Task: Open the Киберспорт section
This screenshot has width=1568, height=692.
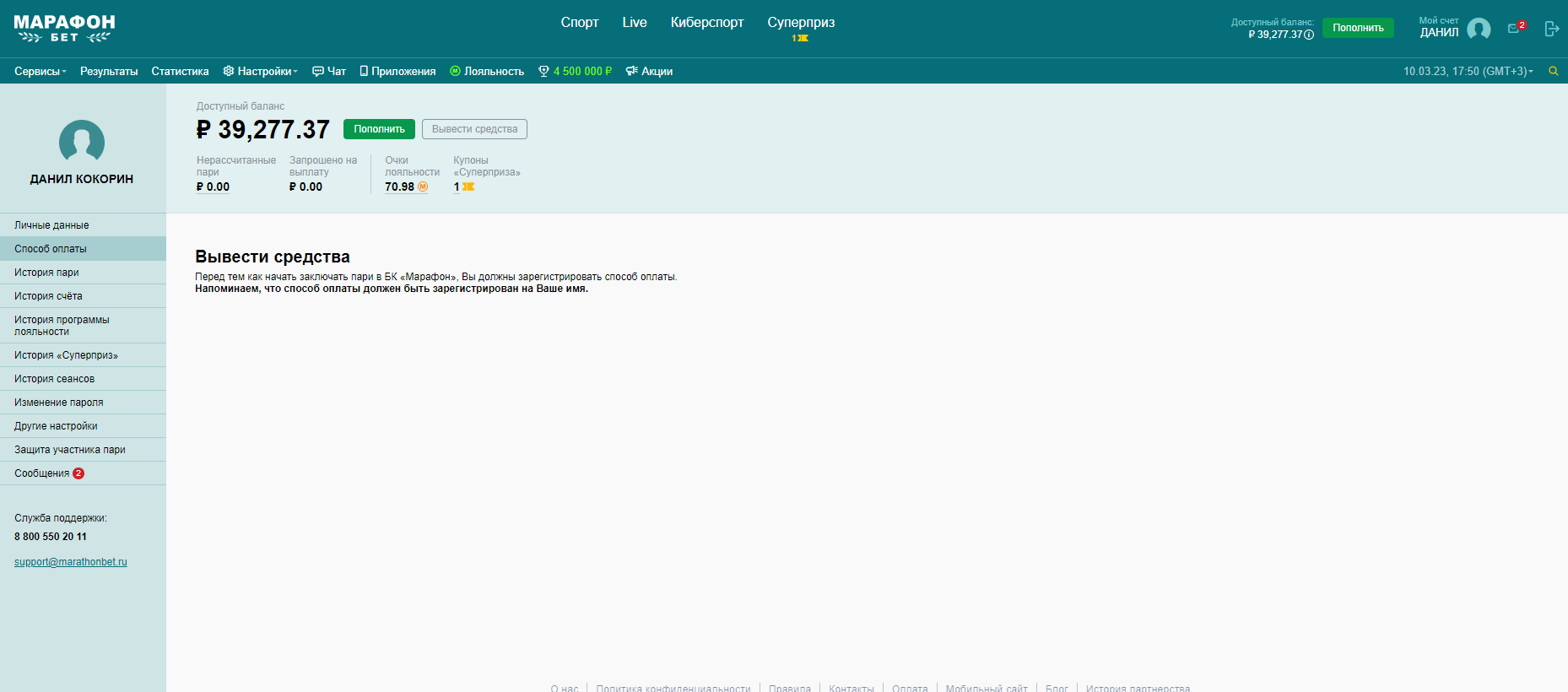Action: point(706,23)
